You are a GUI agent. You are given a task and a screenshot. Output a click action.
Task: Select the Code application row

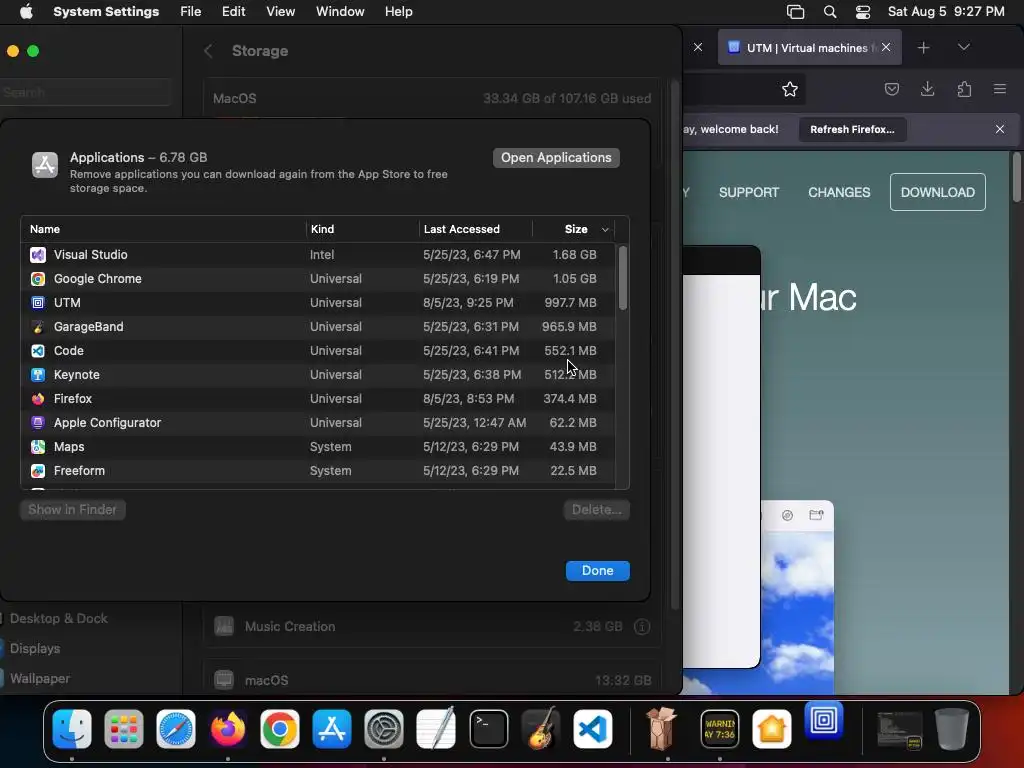[x=318, y=351]
